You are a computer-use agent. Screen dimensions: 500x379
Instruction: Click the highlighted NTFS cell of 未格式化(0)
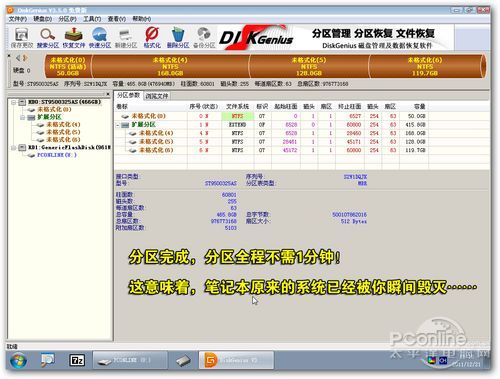(x=237, y=116)
